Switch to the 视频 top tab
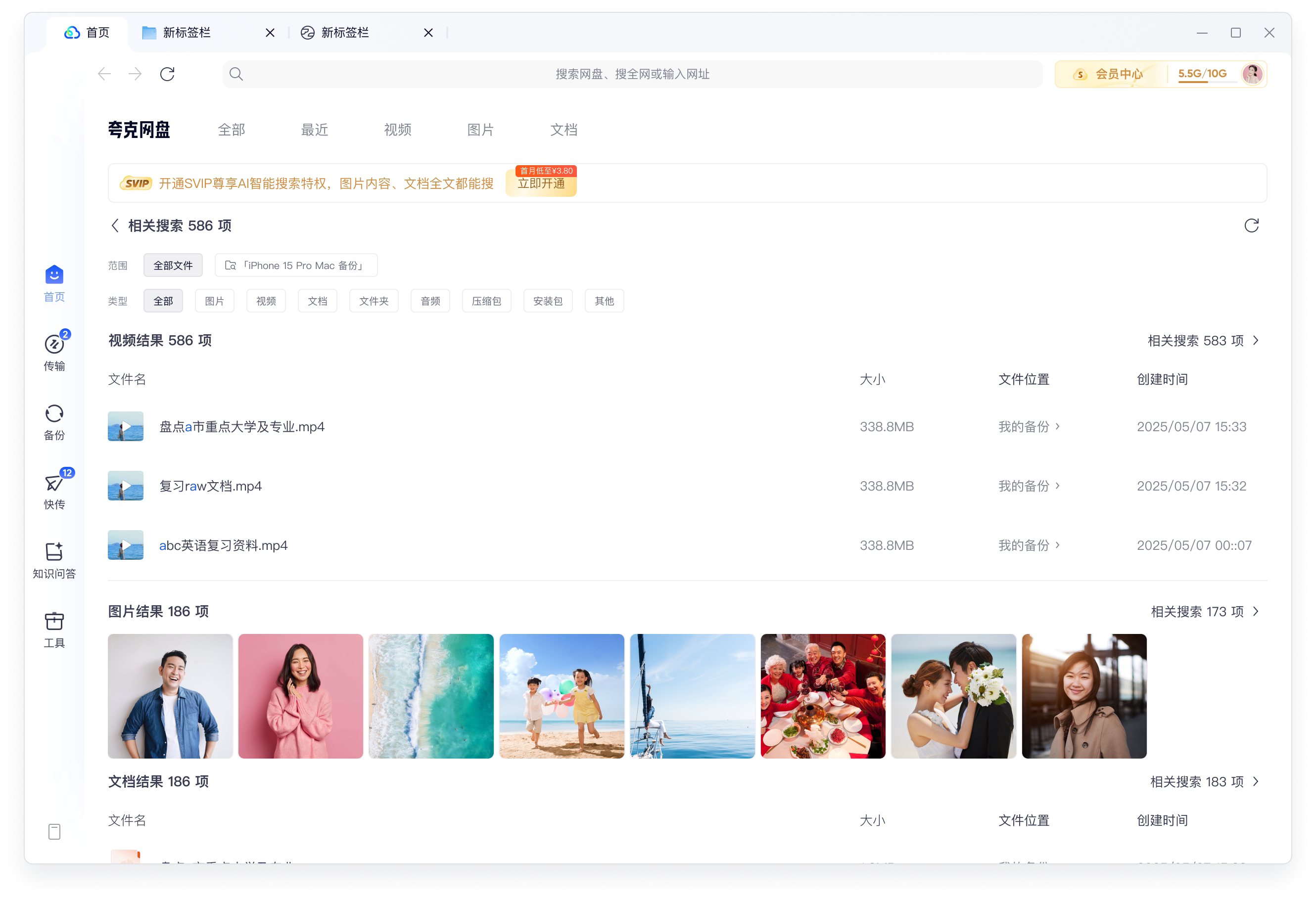 397,130
